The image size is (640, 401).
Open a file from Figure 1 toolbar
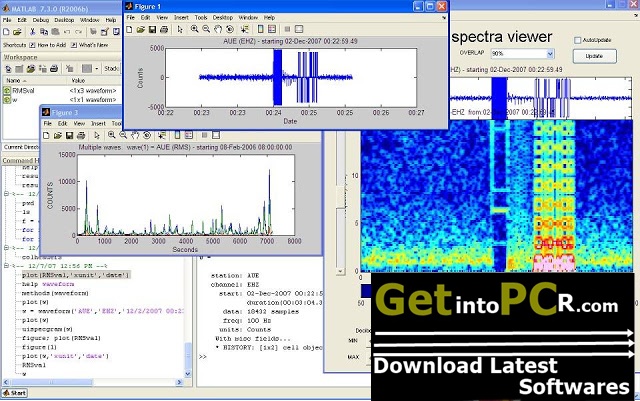click(140, 29)
